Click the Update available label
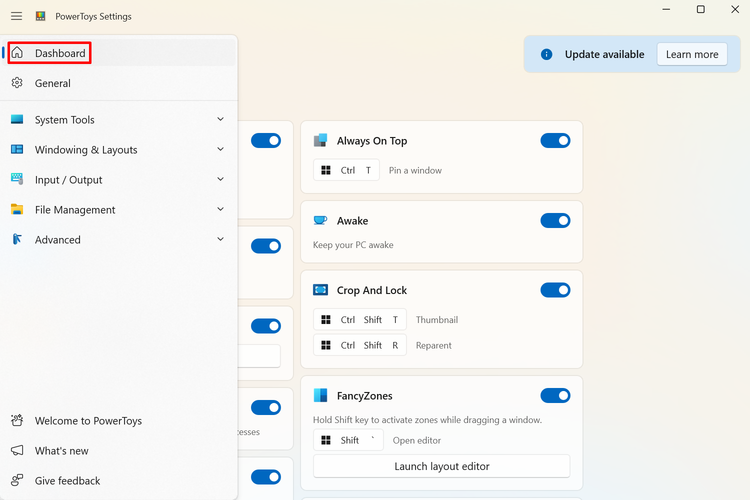 604,54
